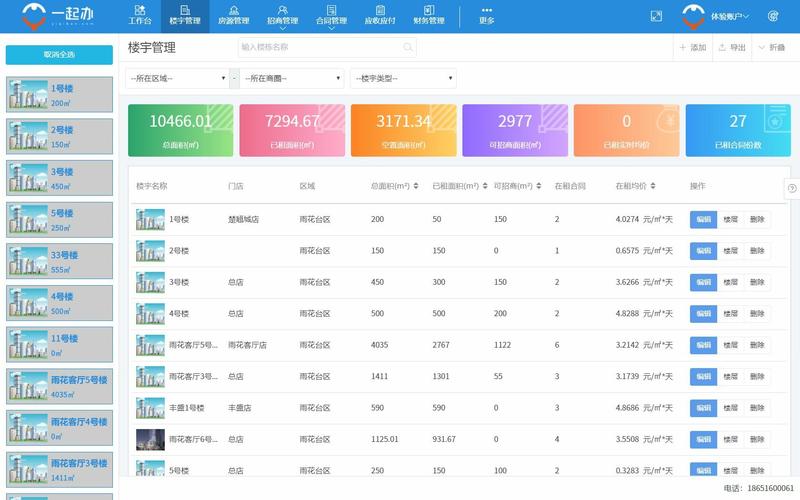Click the 导出 export button
800x500 pixels.
click(732, 47)
